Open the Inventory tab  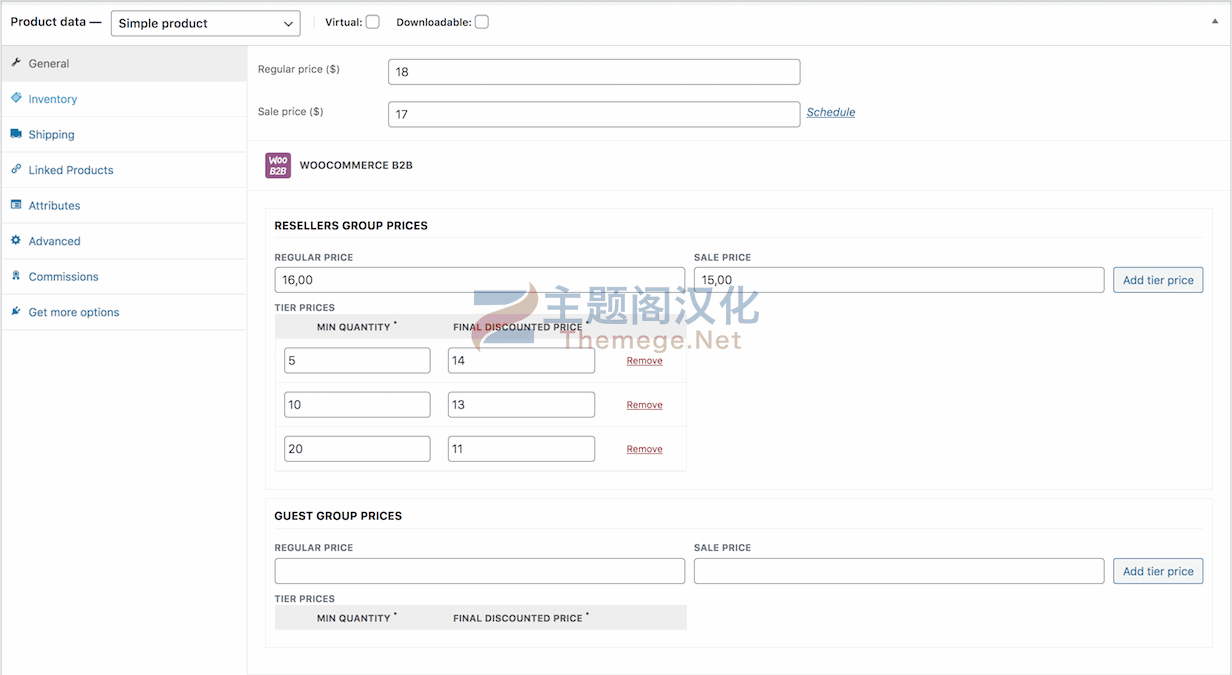(124, 99)
